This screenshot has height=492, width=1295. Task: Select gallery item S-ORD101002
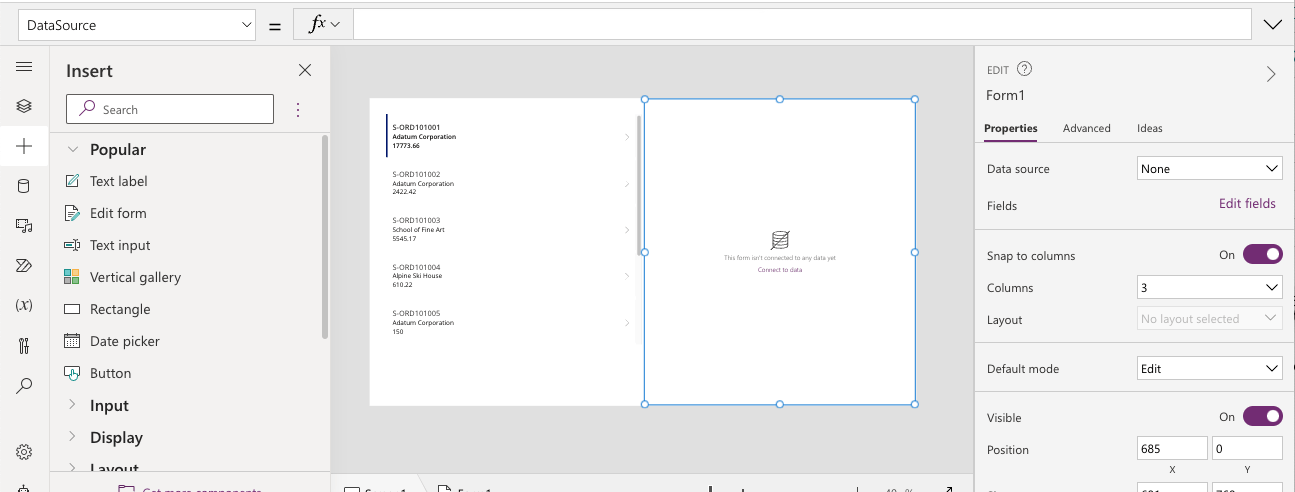click(510, 183)
